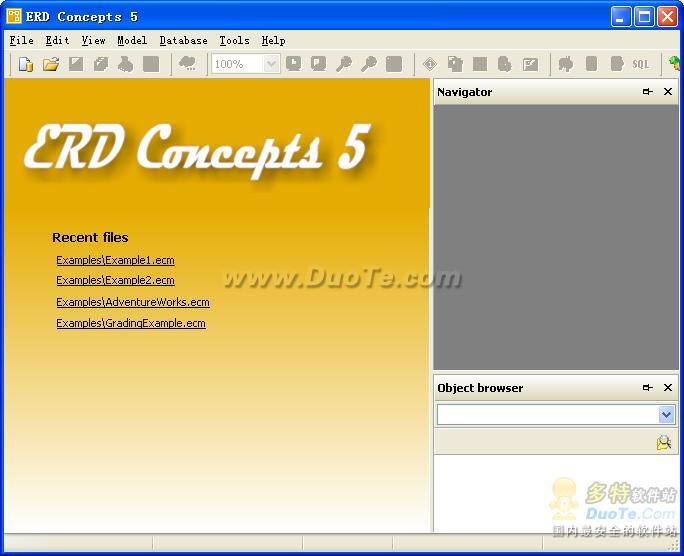Open recent file Examples\AdventureWorks.ecm
684x556 pixels.
pyautogui.click(x=132, y=302)
